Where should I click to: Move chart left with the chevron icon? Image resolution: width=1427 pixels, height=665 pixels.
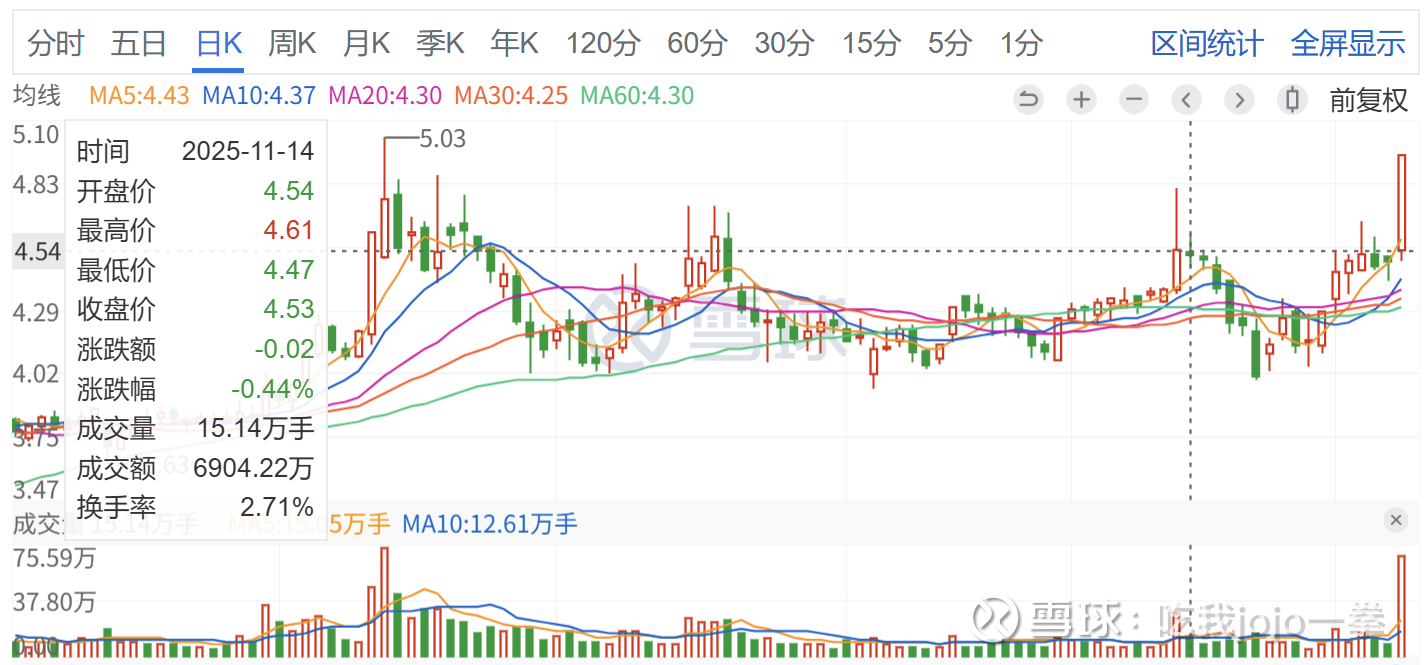[x=1187, y=99]
